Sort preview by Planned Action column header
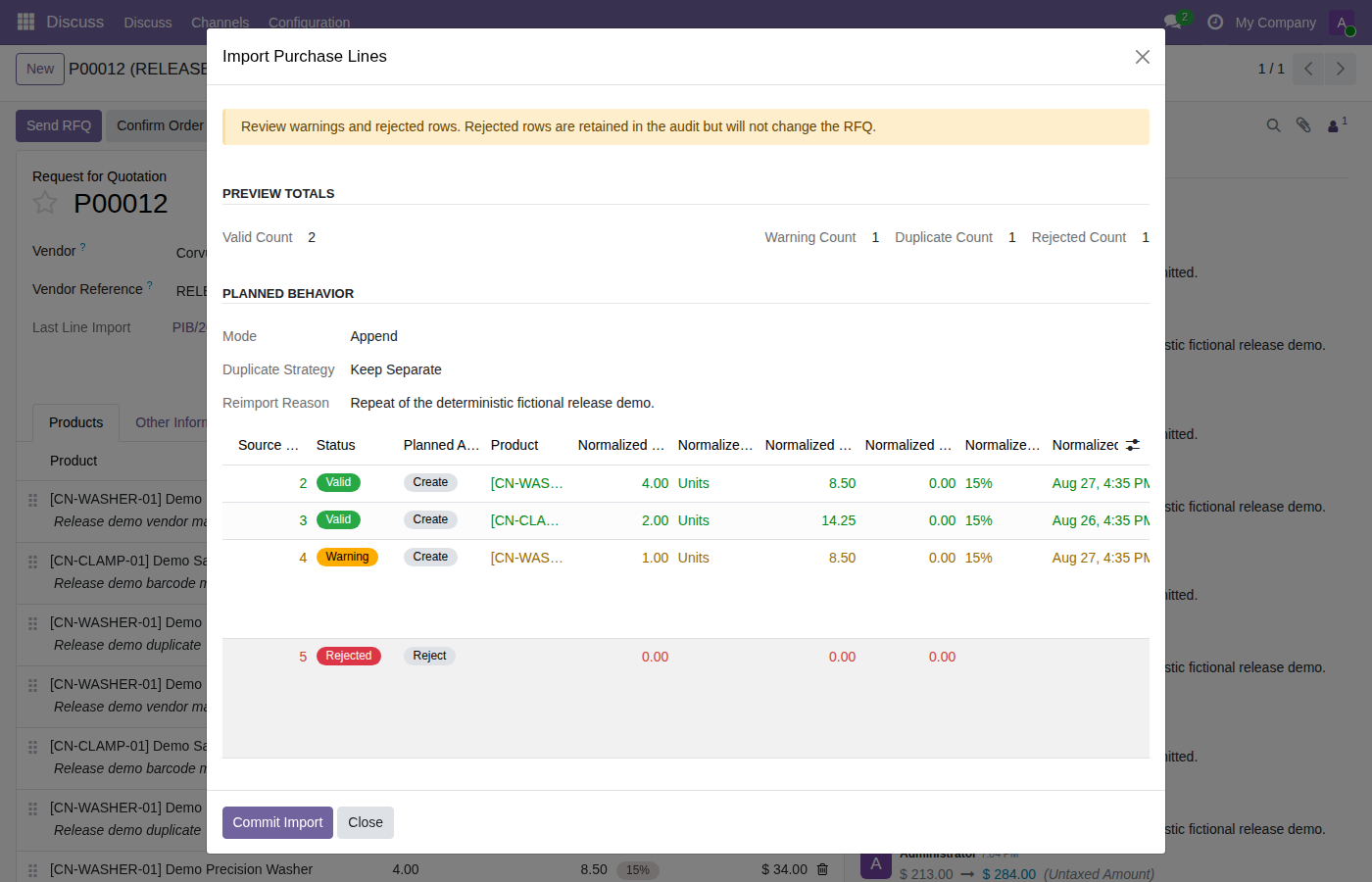1372x882 pixels. pyautogui.click(x=441, y=445)
